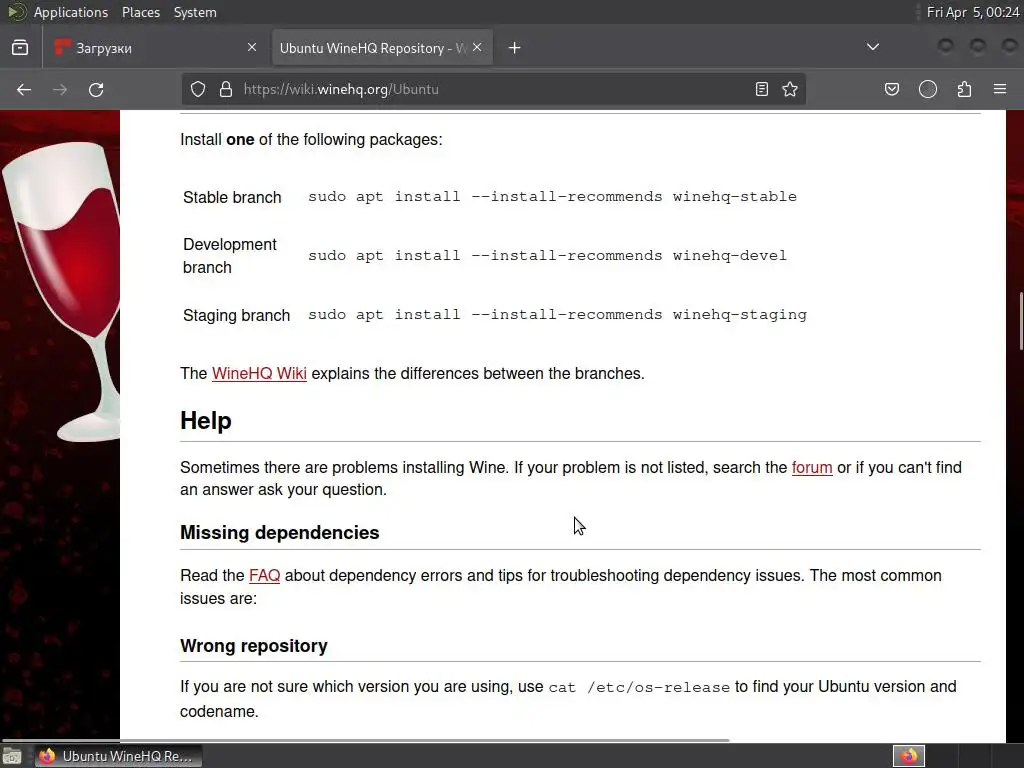Click the clock showing Fri Apr 5

click(x=972, y=12)
